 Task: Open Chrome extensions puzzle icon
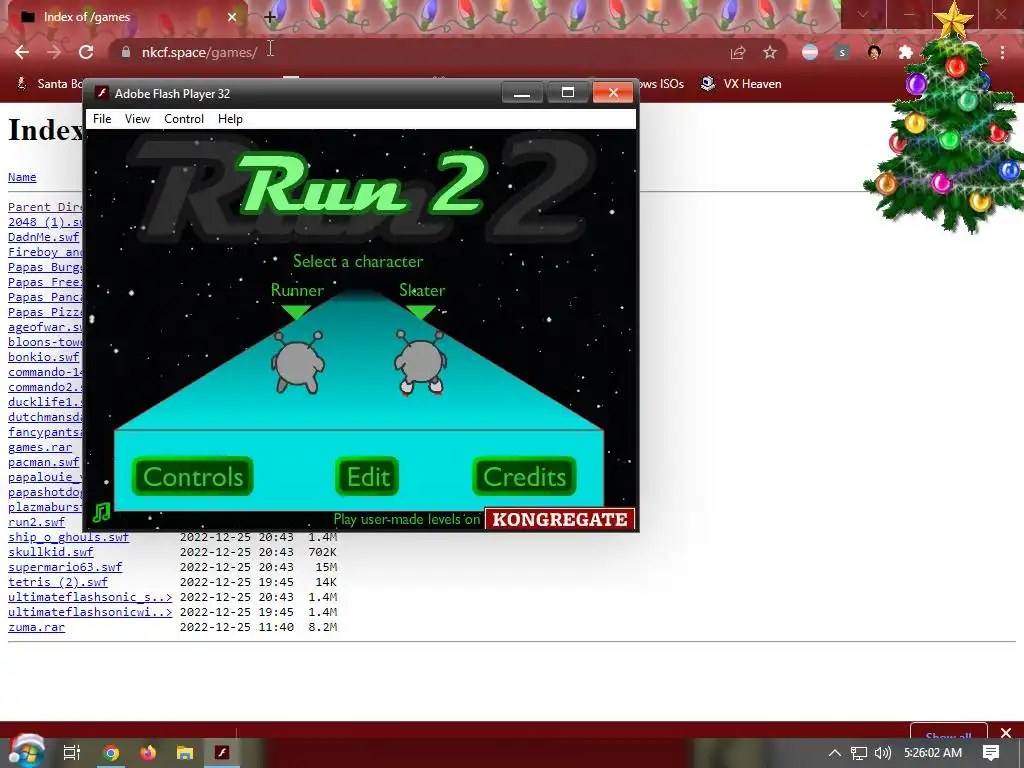905,52
